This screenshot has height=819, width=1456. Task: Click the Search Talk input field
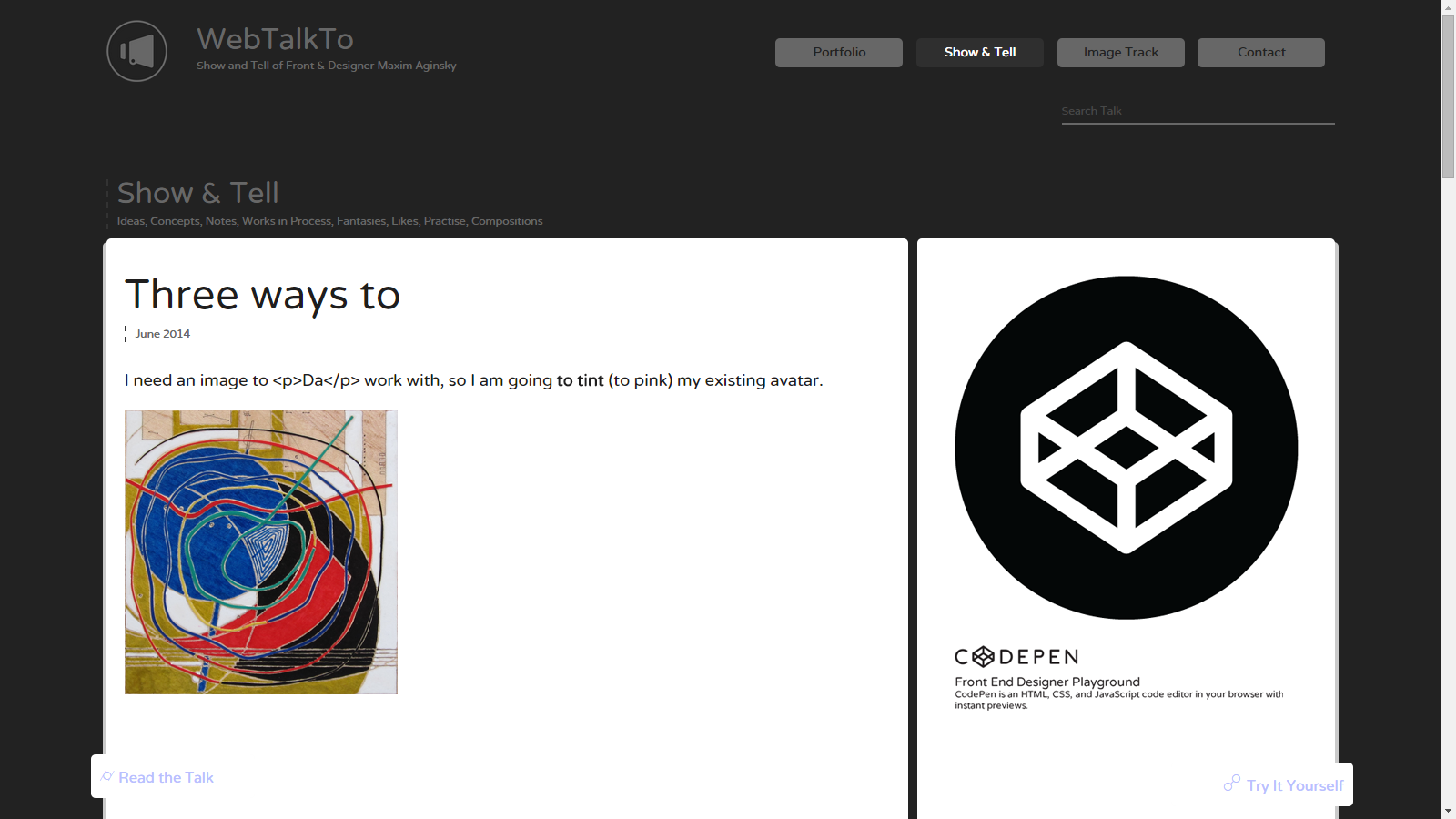tap(1198, 111)
